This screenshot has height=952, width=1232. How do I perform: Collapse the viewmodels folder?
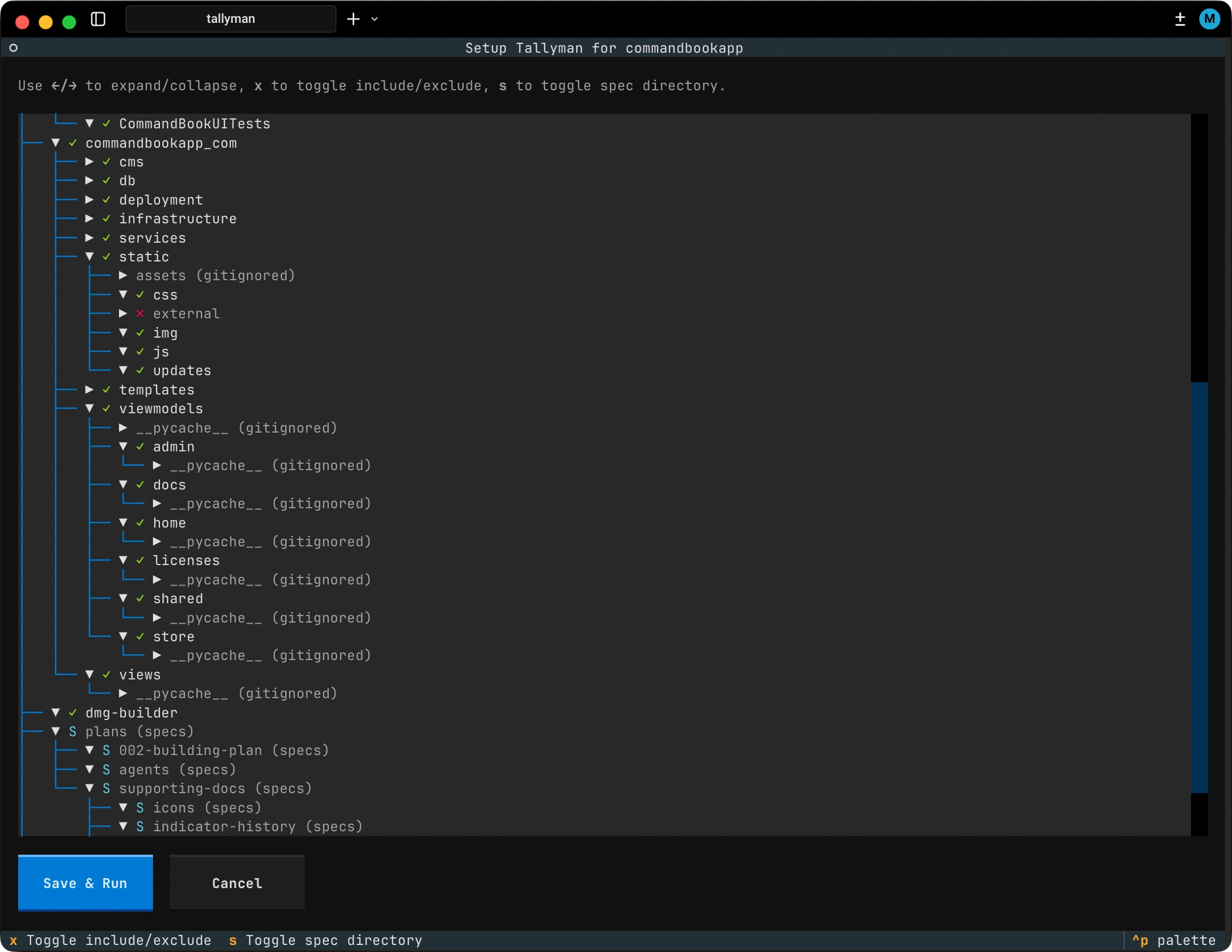tap(90, 409)
